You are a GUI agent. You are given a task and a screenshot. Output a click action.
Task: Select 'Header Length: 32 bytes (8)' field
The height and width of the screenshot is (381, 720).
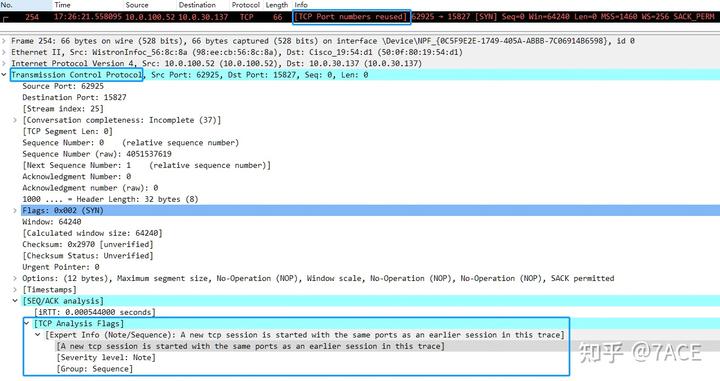pos(110,199)
